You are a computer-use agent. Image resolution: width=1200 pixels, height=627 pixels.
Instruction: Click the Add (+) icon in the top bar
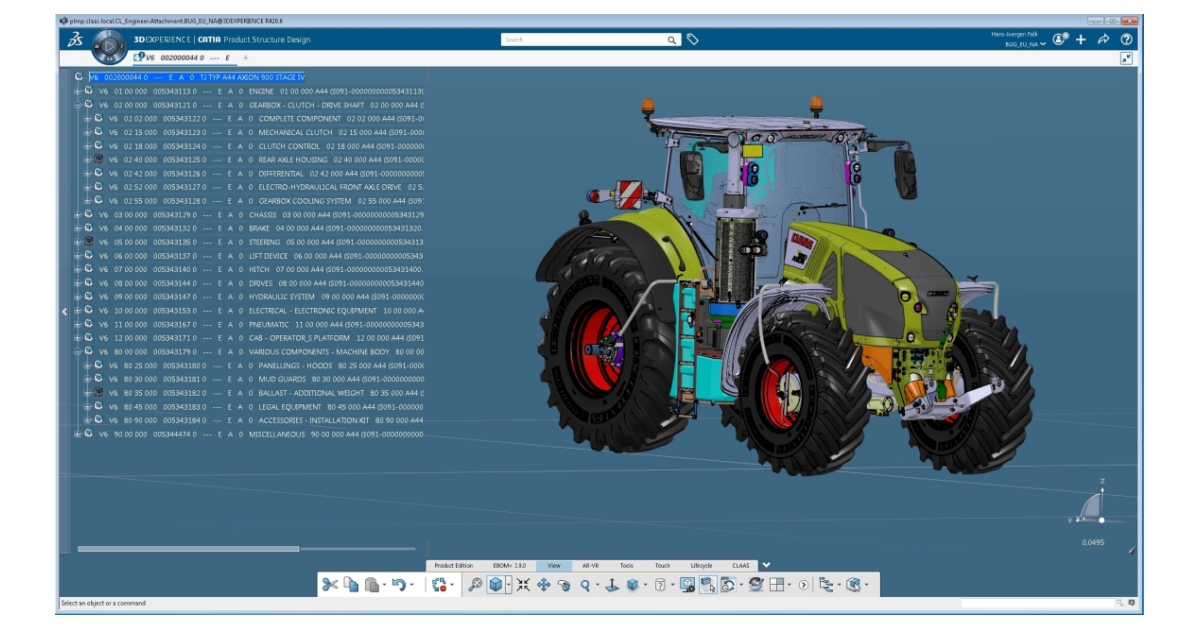pos(1080,38)
